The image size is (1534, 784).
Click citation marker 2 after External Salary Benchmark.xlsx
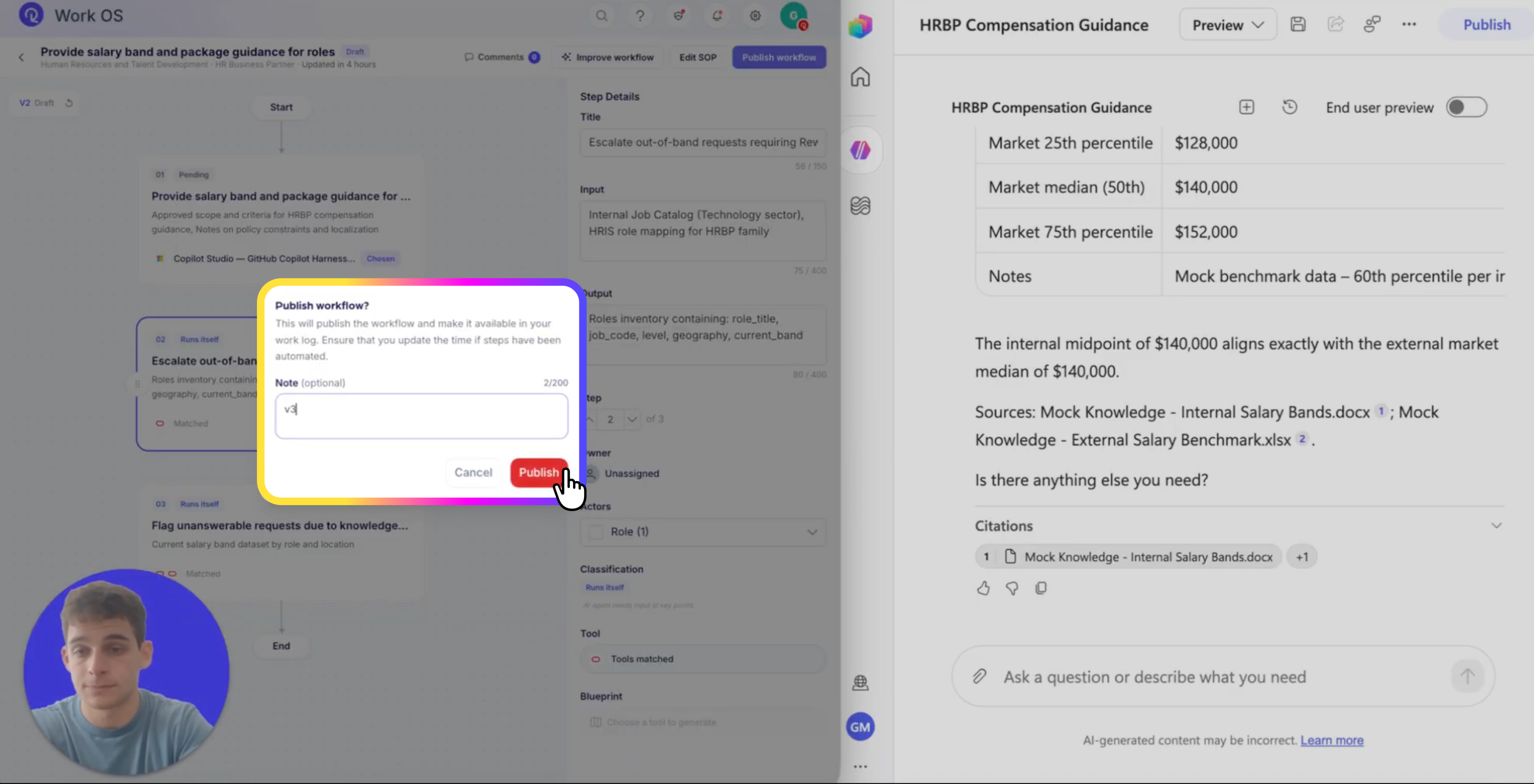[x=1302, y=439]
